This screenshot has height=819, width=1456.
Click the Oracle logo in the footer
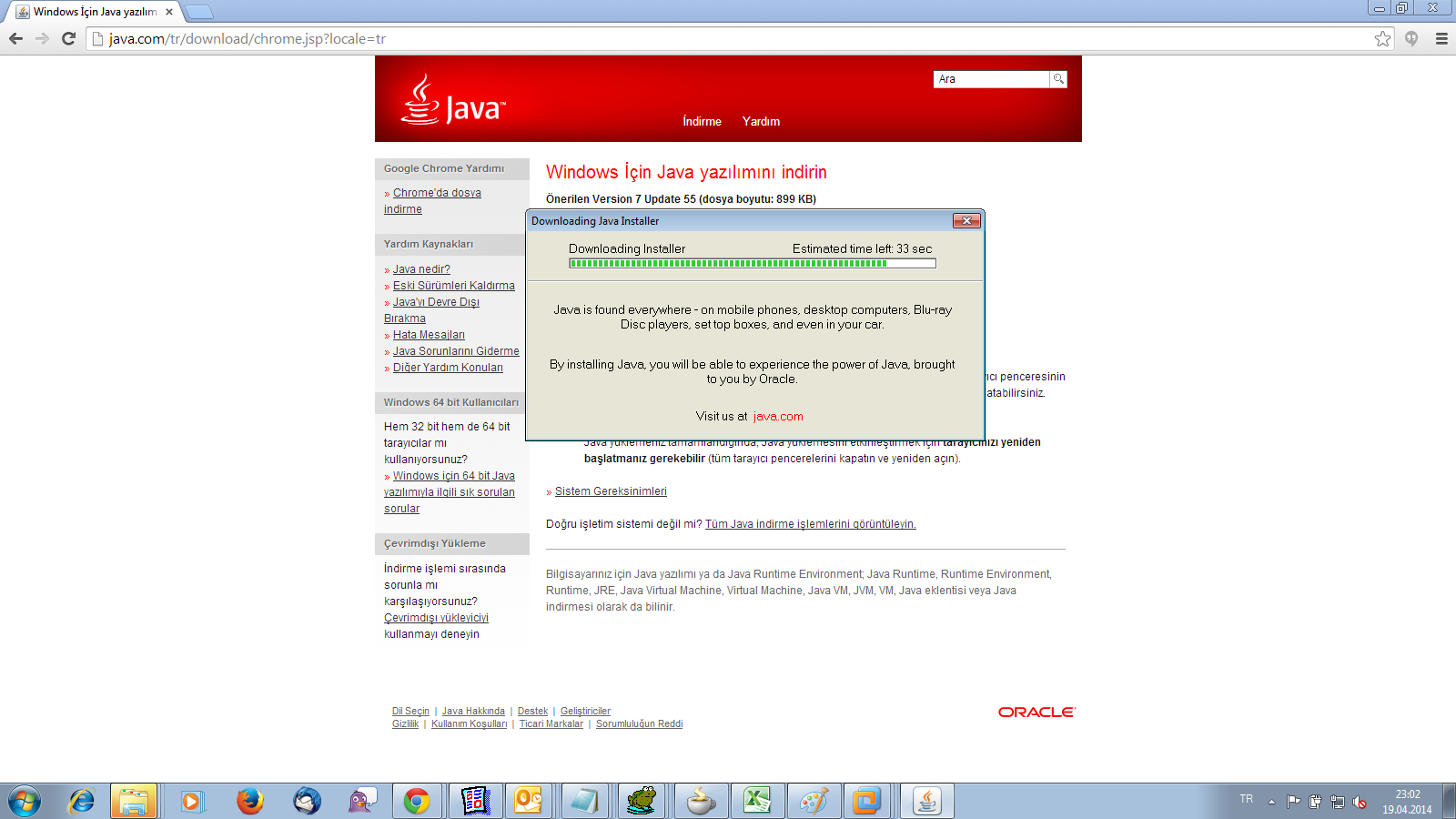coord(1036,713)
